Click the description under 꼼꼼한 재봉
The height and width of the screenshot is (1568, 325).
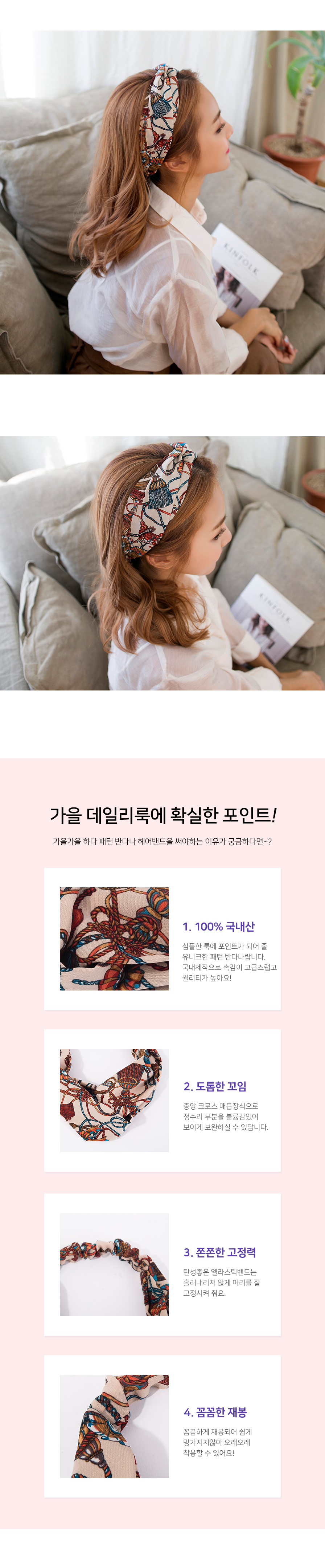coord(218,1443)
